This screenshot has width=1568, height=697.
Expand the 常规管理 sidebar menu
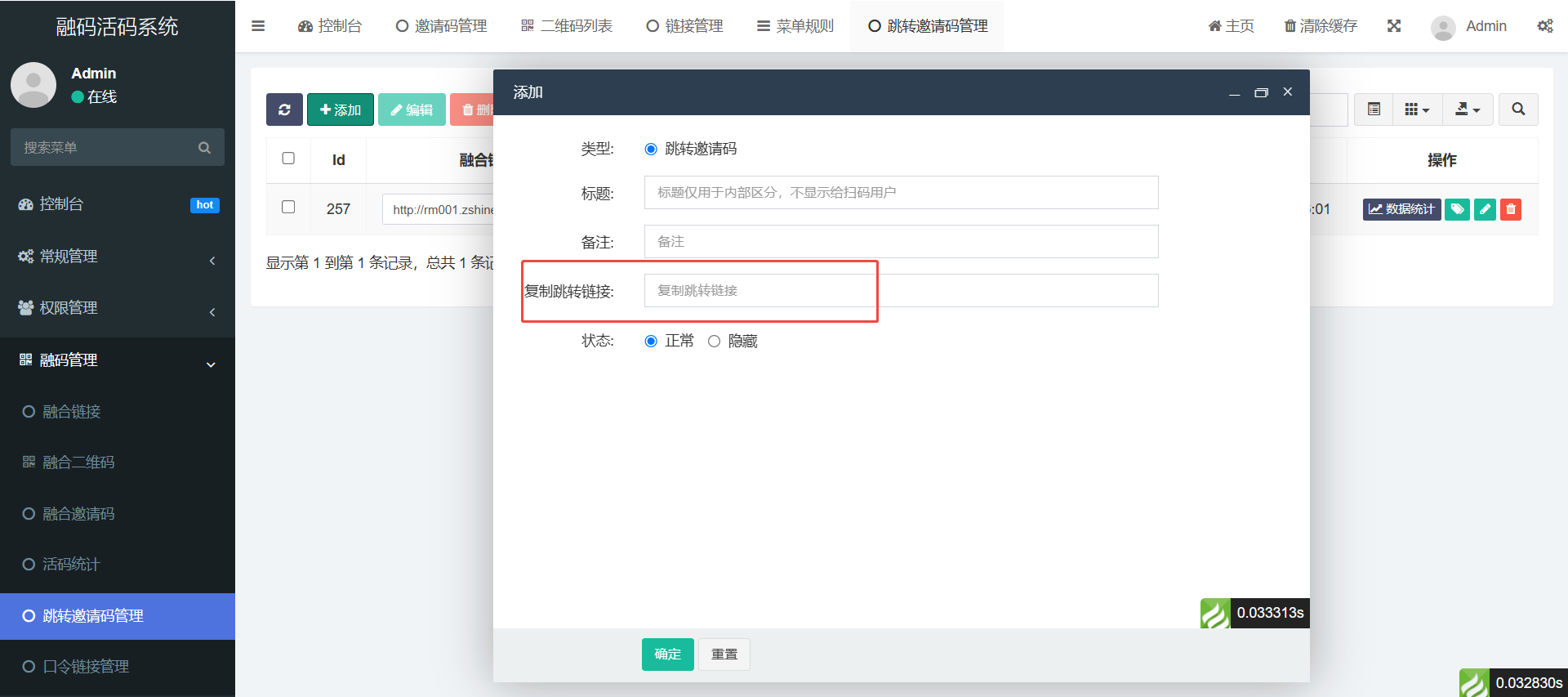[118, 257]
